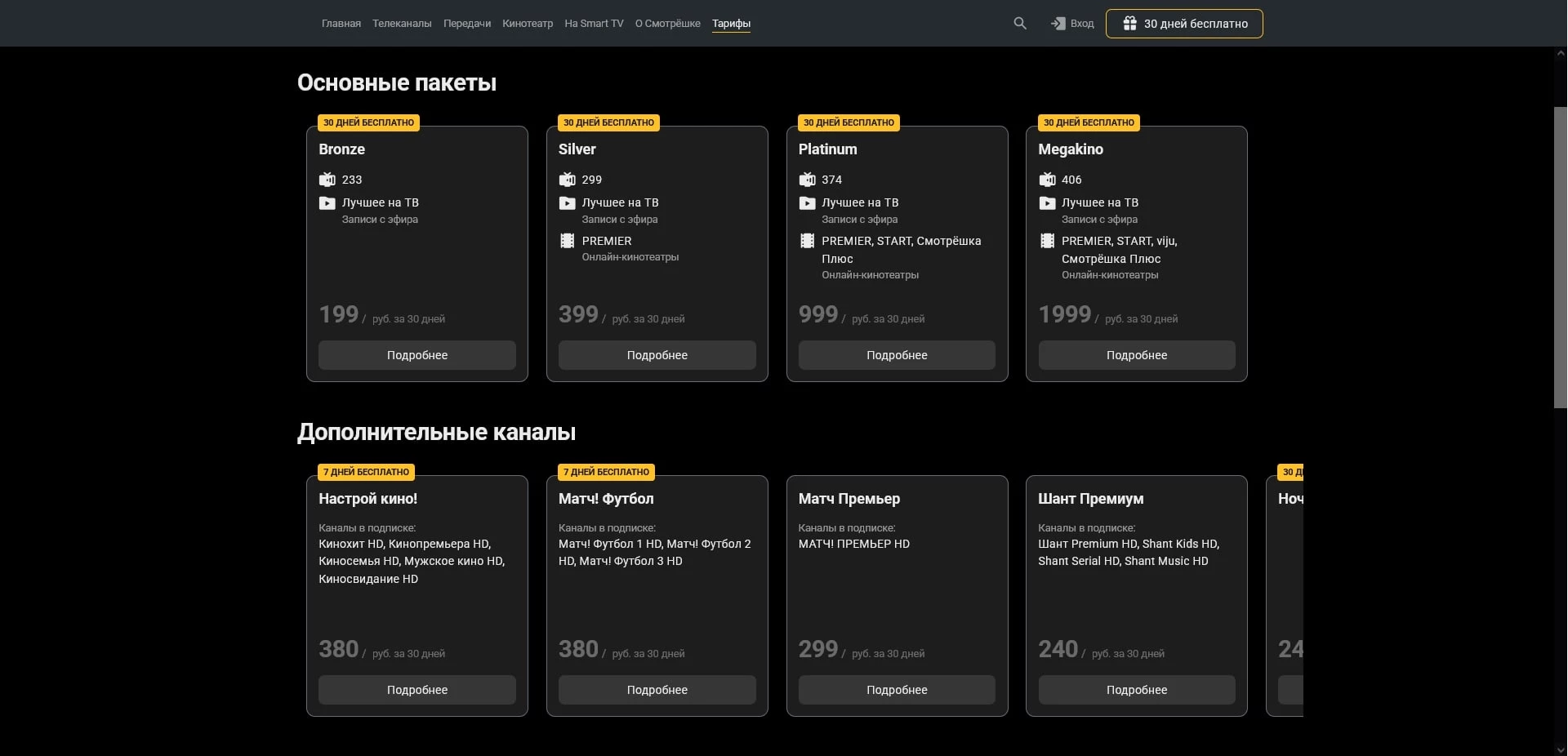Go to the Кинотеатр section
This screenshot has width=1568, height=756.
click(x=528, y=24)
